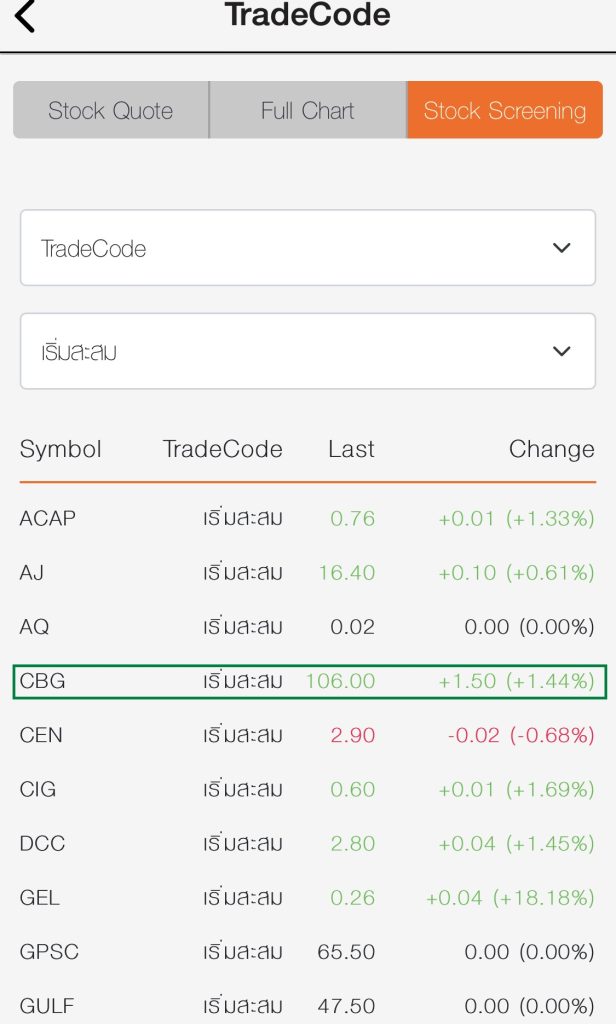The image size is (616, 1024).
Task: Select the AJ stock row
Action: (308, 573)
